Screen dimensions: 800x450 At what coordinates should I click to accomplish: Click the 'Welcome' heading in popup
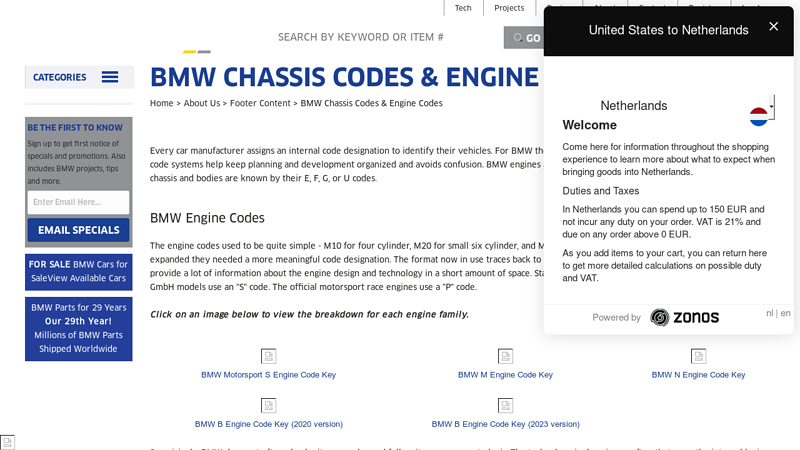tap(589, 125)
